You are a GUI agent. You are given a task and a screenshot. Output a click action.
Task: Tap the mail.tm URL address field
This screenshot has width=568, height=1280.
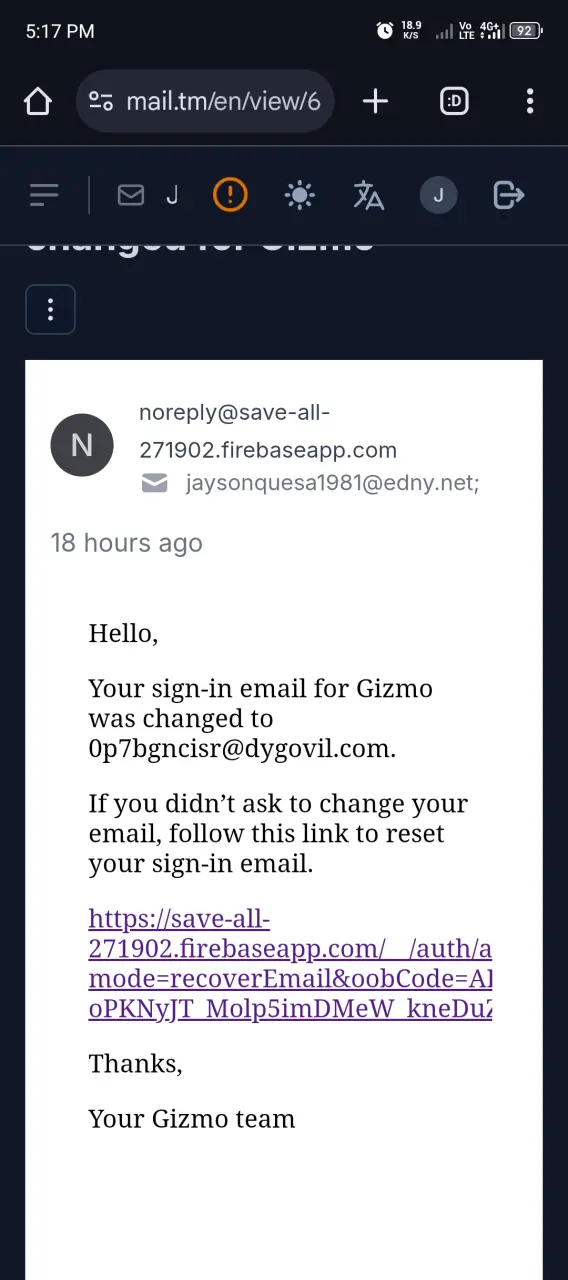(205, 101)
